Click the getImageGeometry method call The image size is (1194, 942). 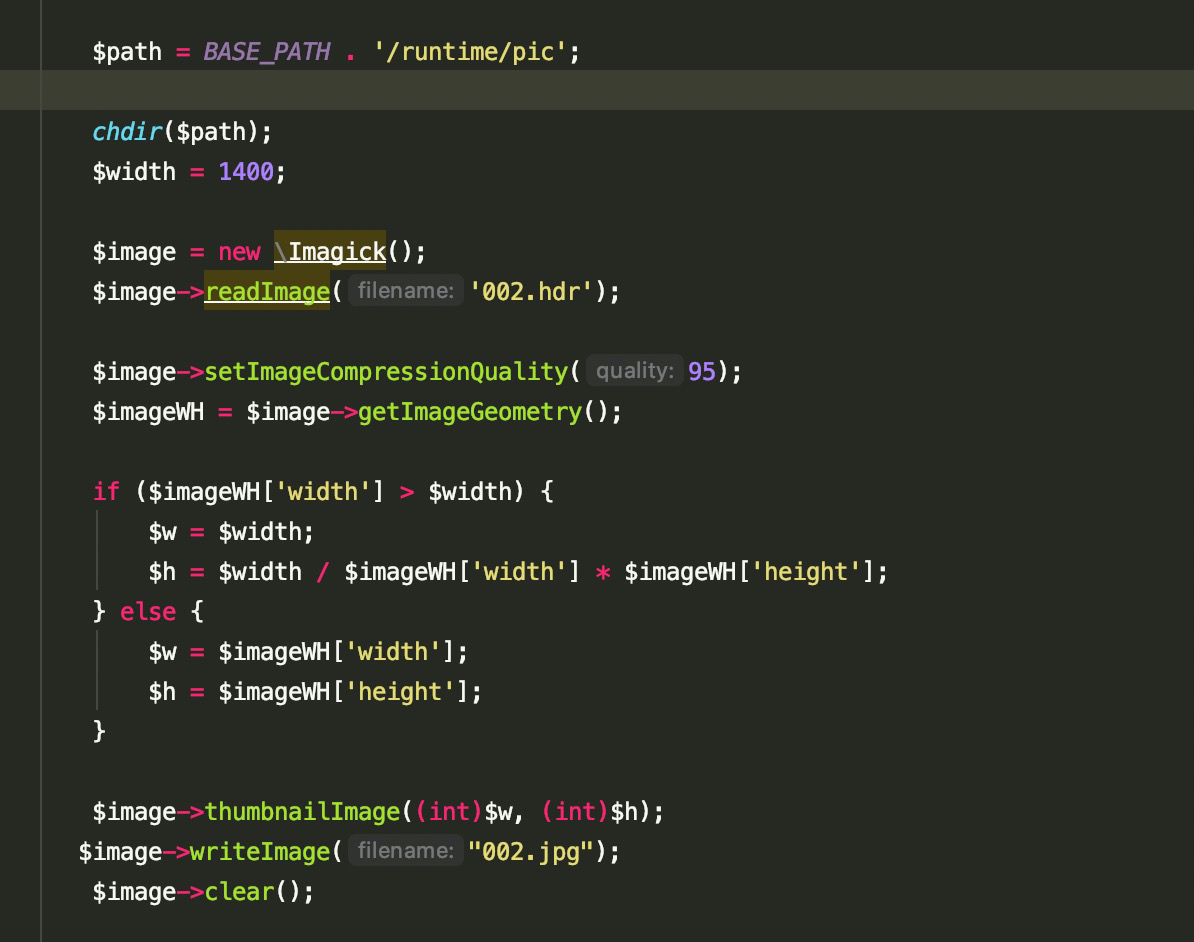click(470, 411)
